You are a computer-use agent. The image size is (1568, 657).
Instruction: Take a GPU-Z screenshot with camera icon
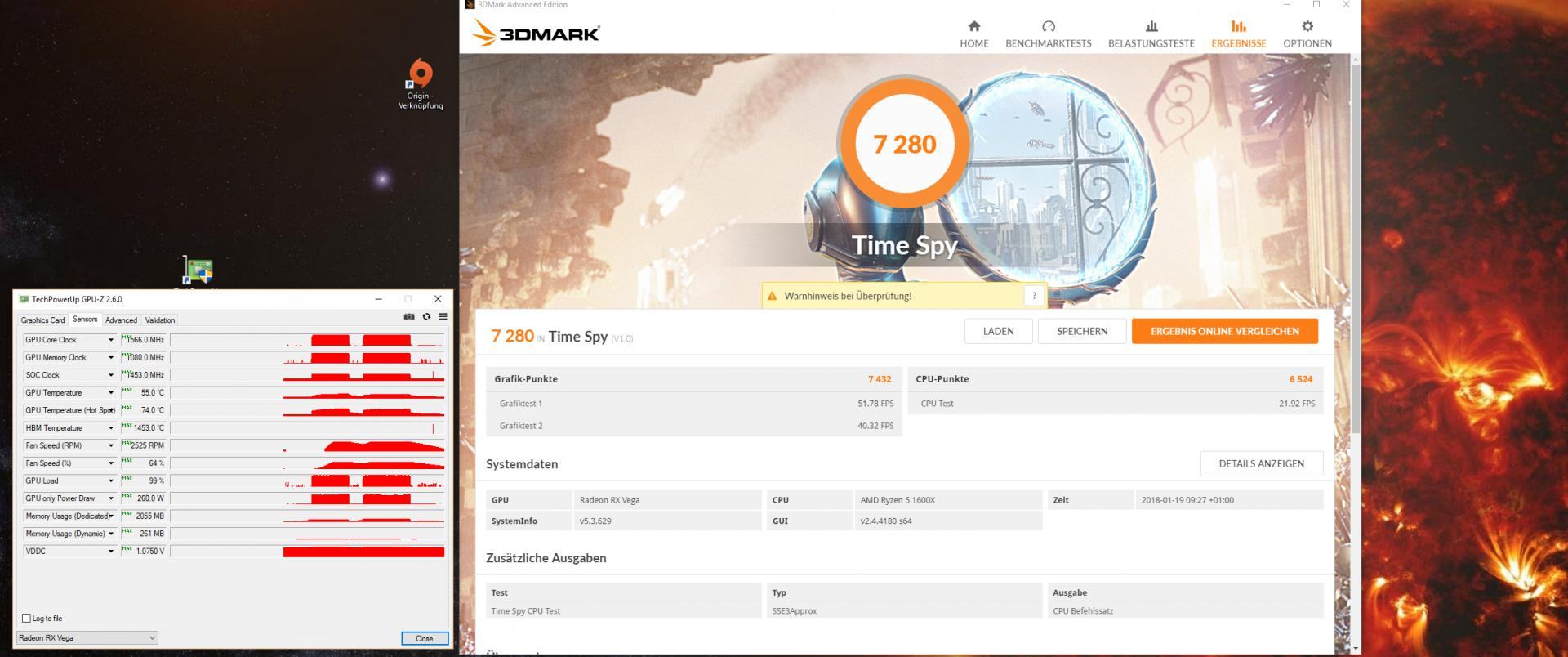409,316
